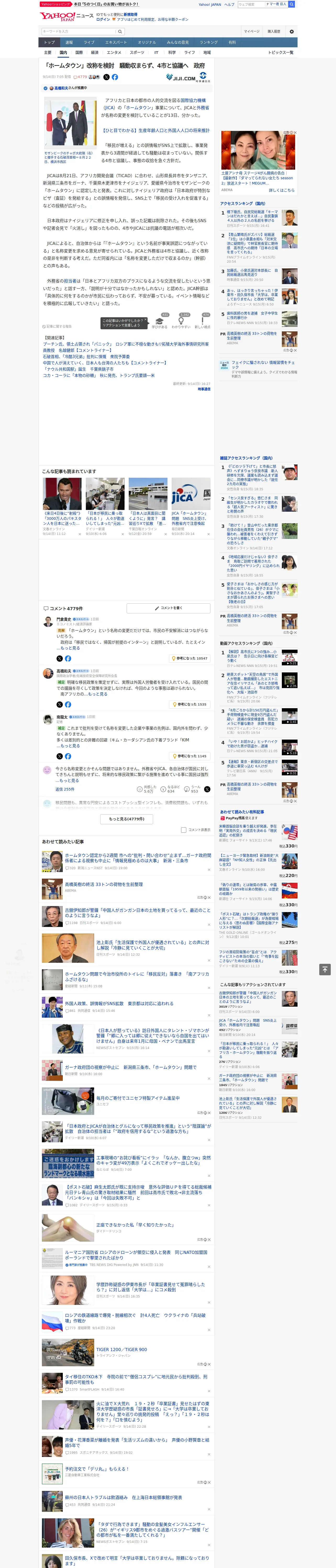The image size is (336, 1568).
Task: Click the なるほど reaction icon 634
Action: point(164,789)
